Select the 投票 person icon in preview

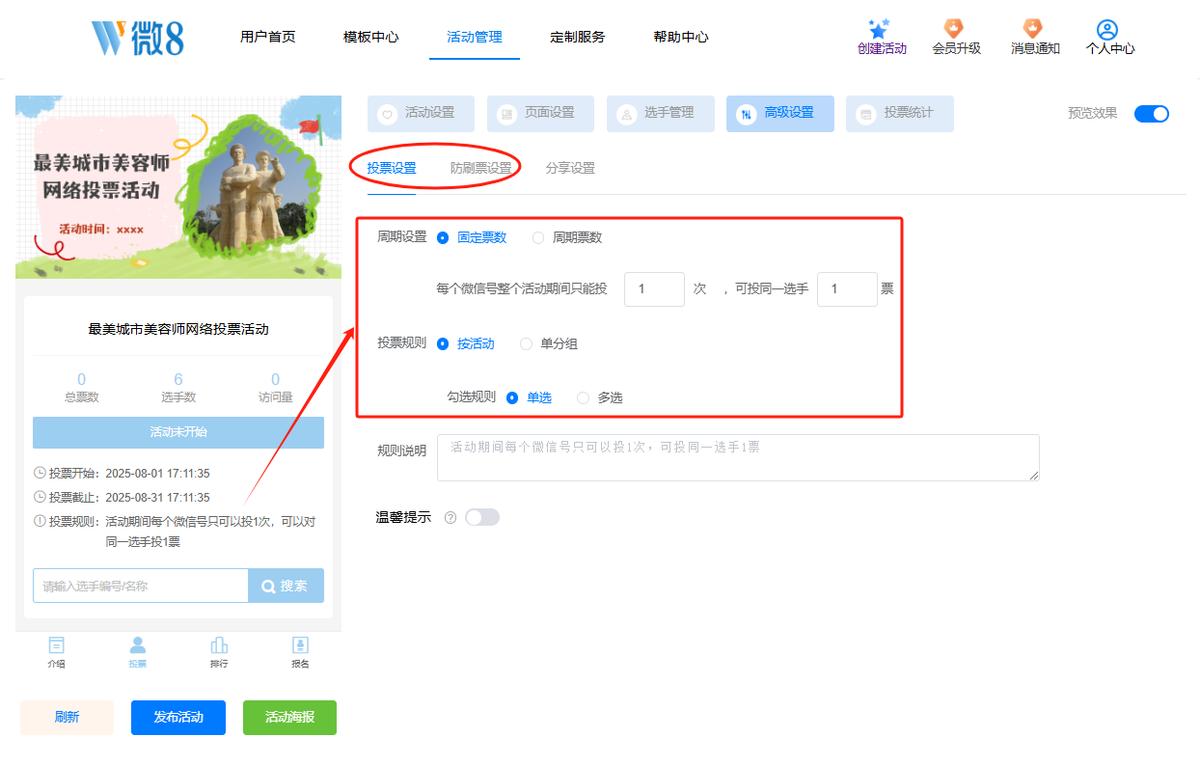click(x=138, y=645)
